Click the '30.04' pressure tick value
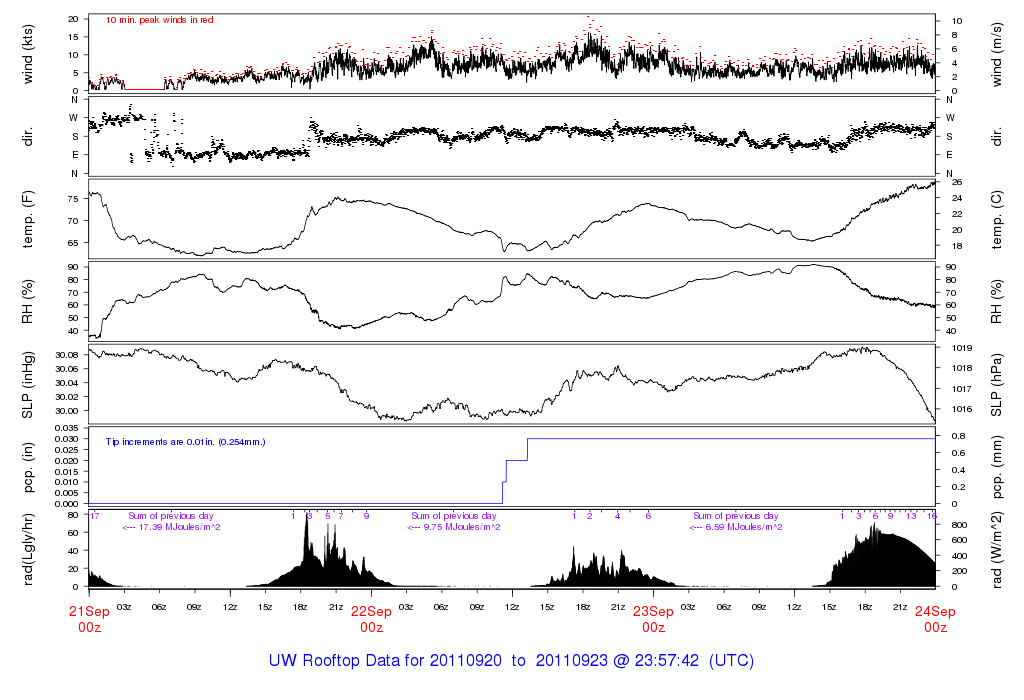This screenshot has width=1024, height=700. 67,383
